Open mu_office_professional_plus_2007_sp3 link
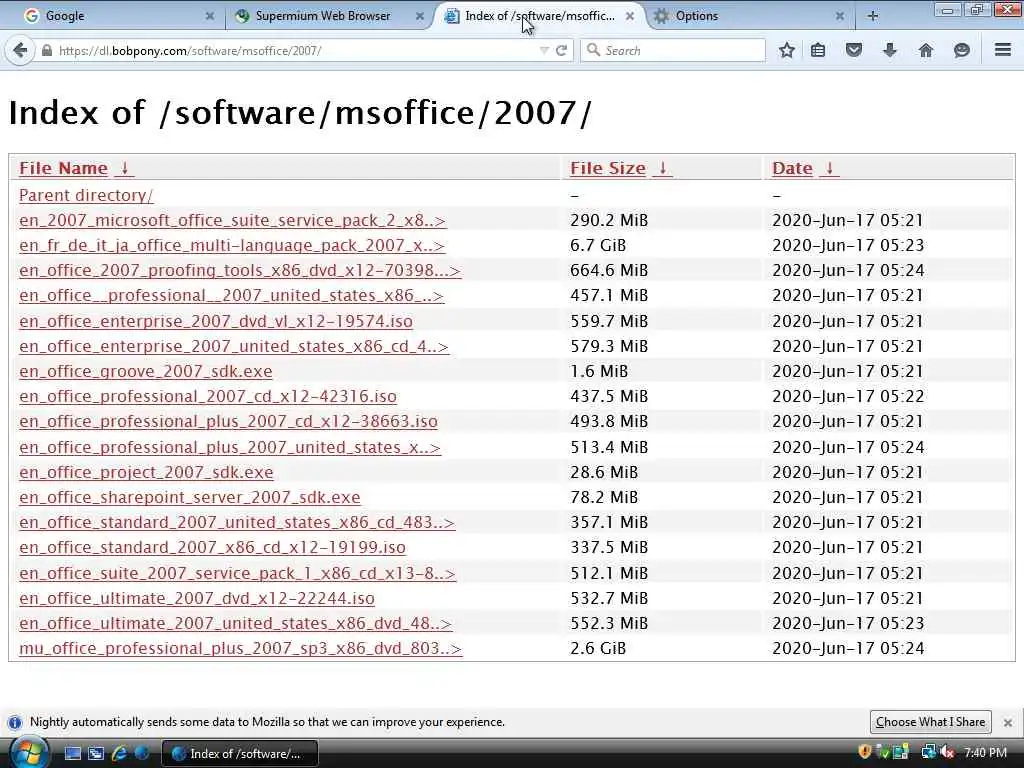 pyautogui.click(x=240, y=648)
